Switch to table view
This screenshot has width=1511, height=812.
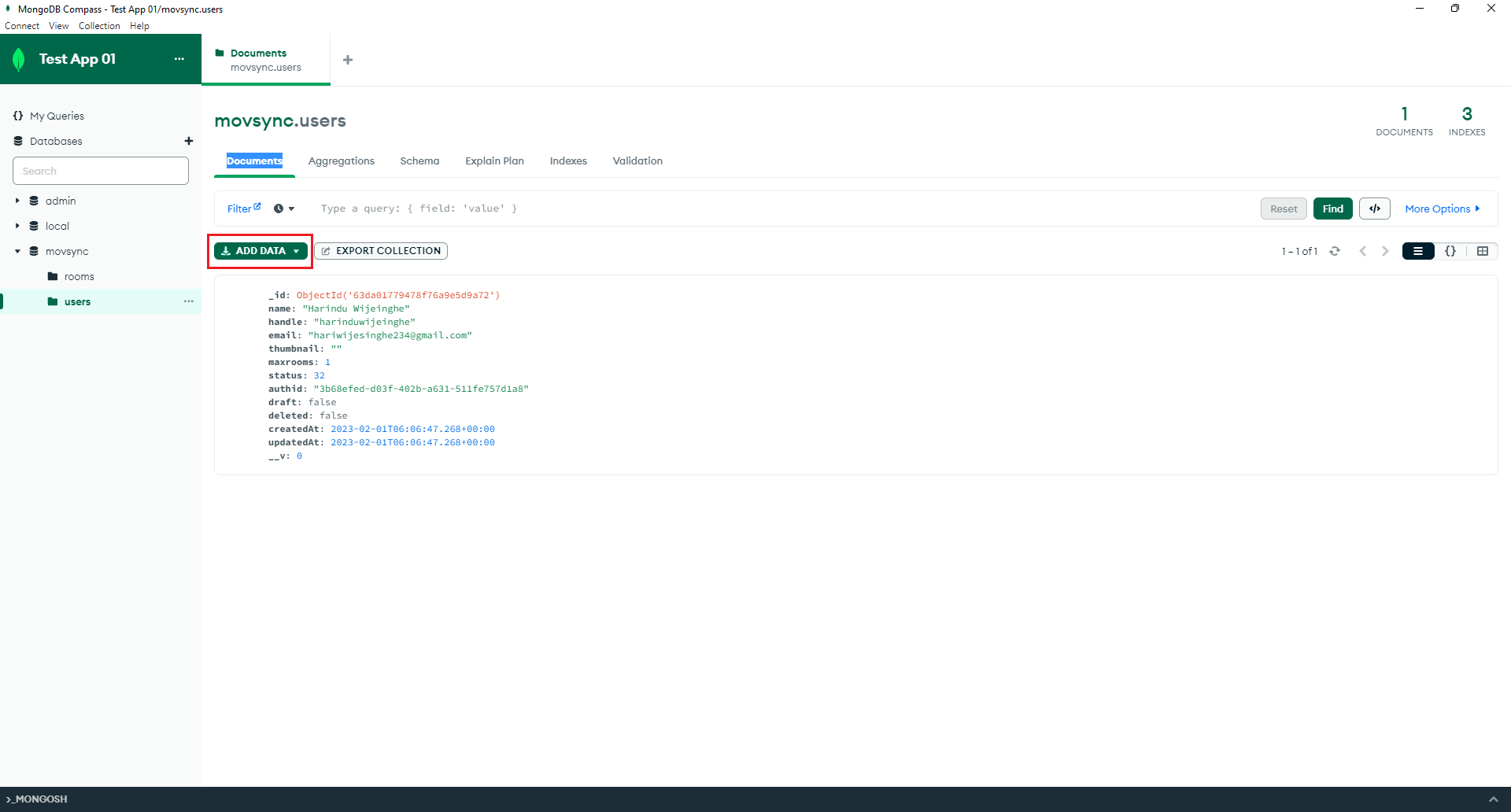1483,251
